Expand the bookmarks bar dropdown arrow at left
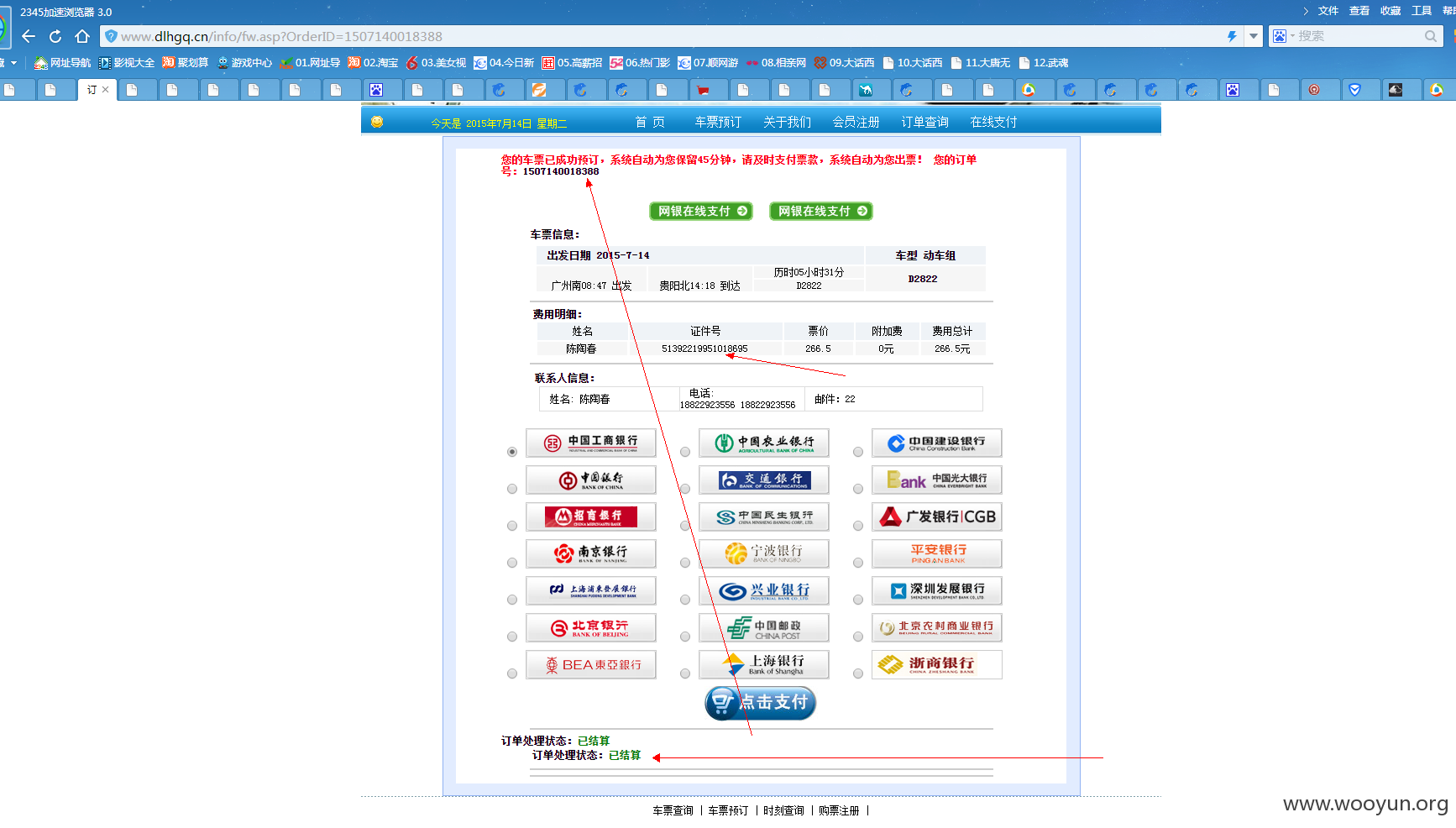The width and height of the screenshot is (1456, 828). click(13, 63)
